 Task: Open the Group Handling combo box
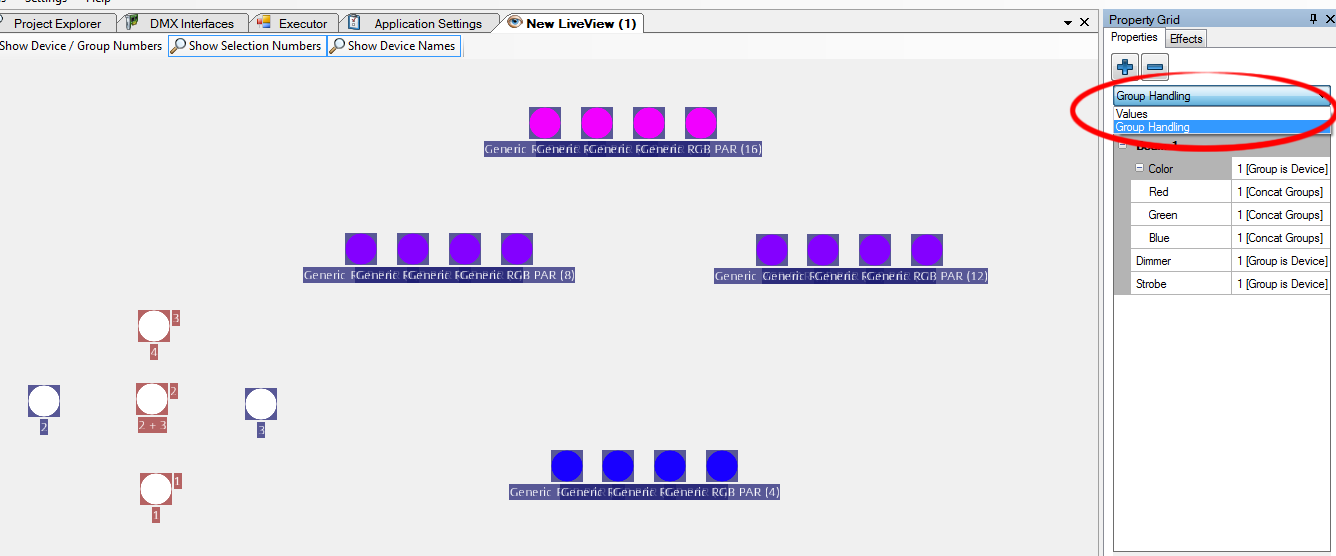point(1221,96)
